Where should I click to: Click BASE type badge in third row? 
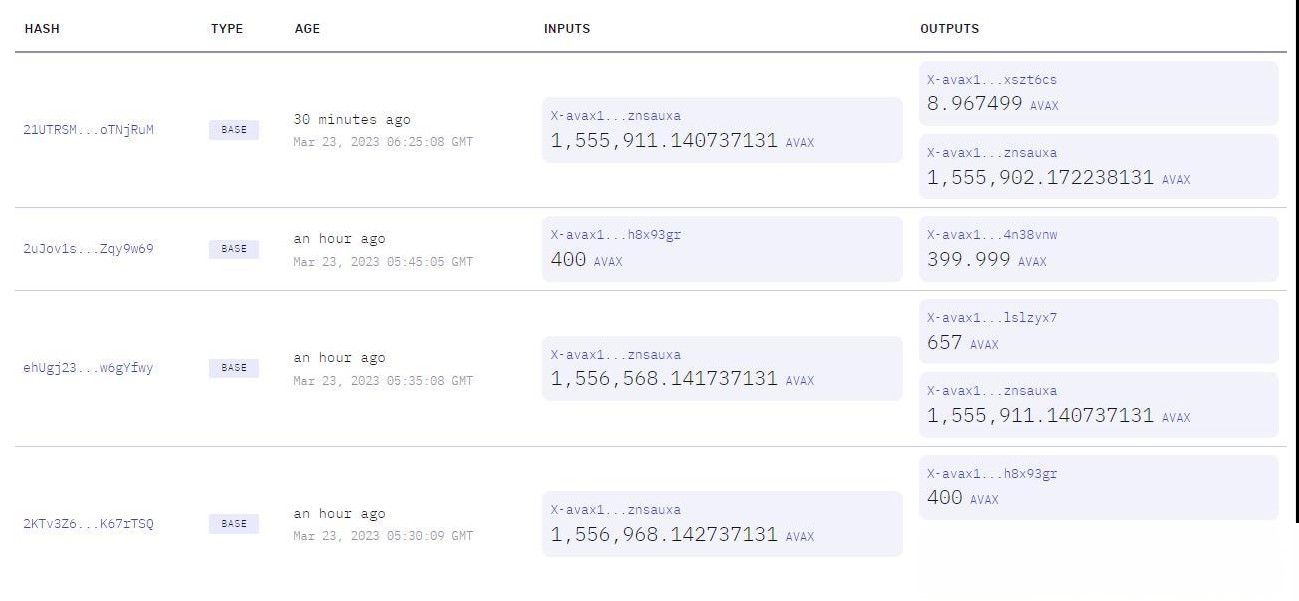[x=234, y=368]
